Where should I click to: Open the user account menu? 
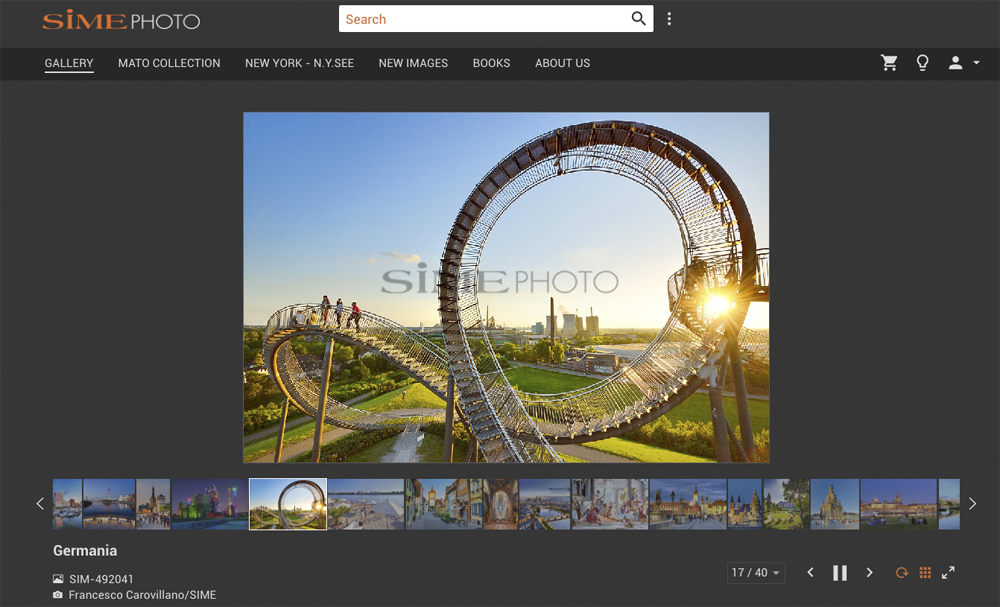[962, 62]
